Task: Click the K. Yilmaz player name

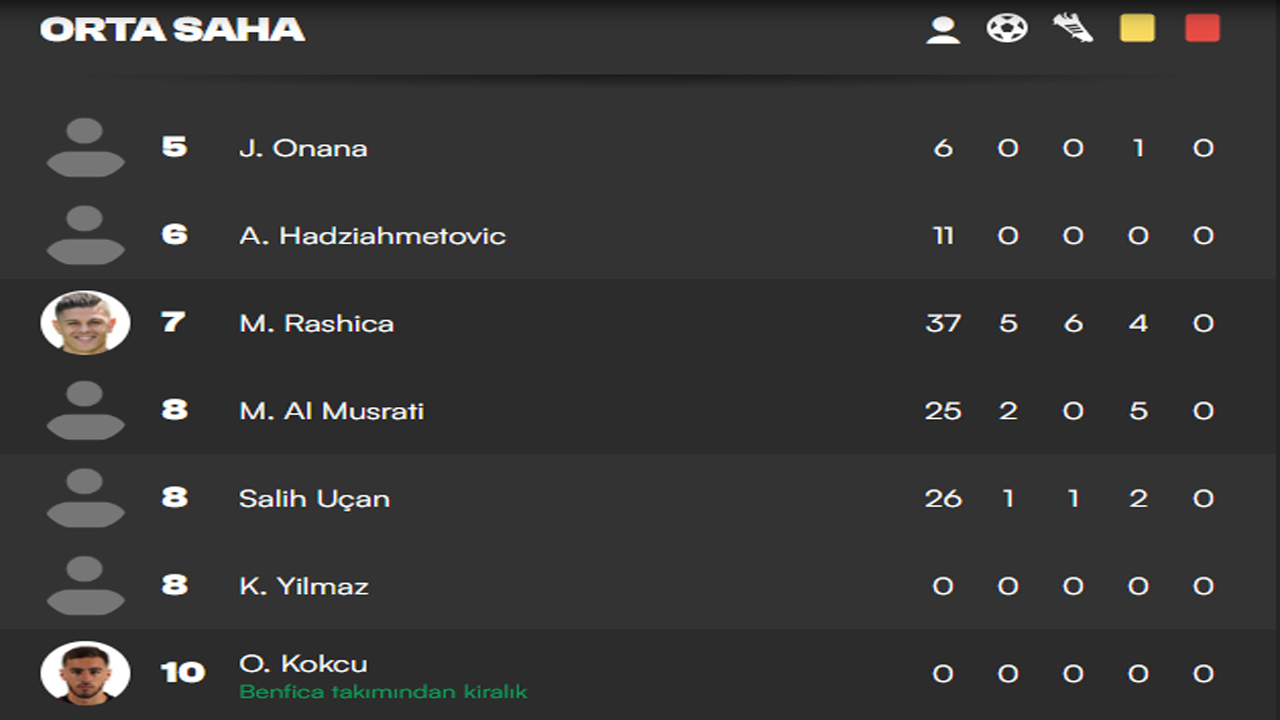Action: (x=303, y=586)
